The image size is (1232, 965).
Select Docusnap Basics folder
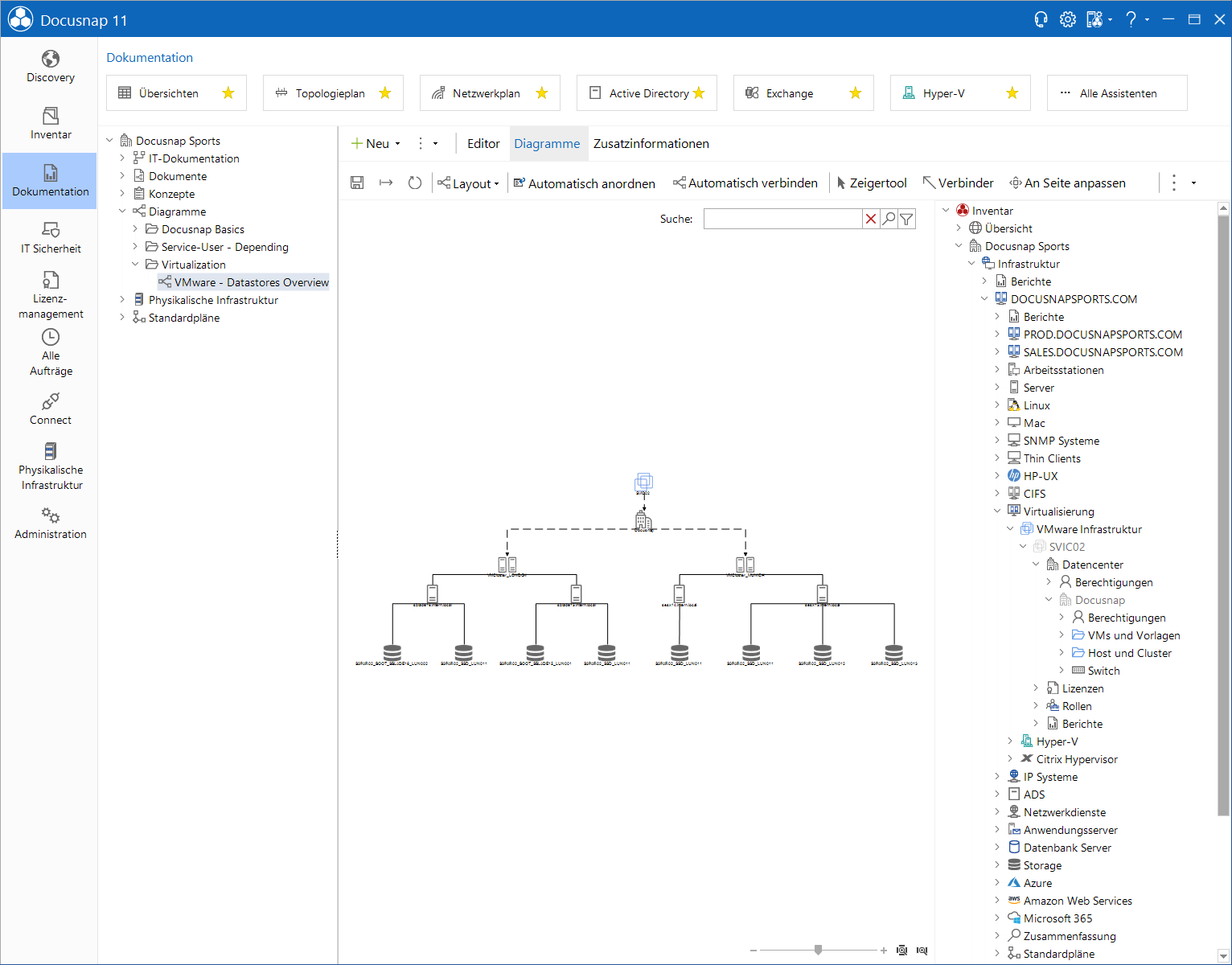tap(195, 229)
